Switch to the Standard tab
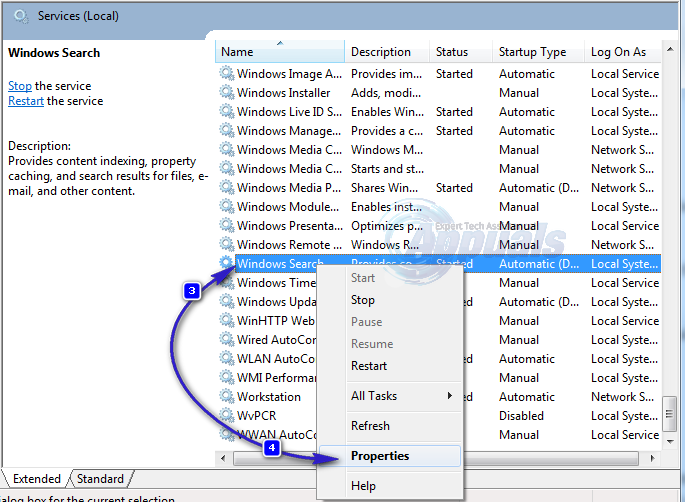685x502 pixels. tap(100, 479)
